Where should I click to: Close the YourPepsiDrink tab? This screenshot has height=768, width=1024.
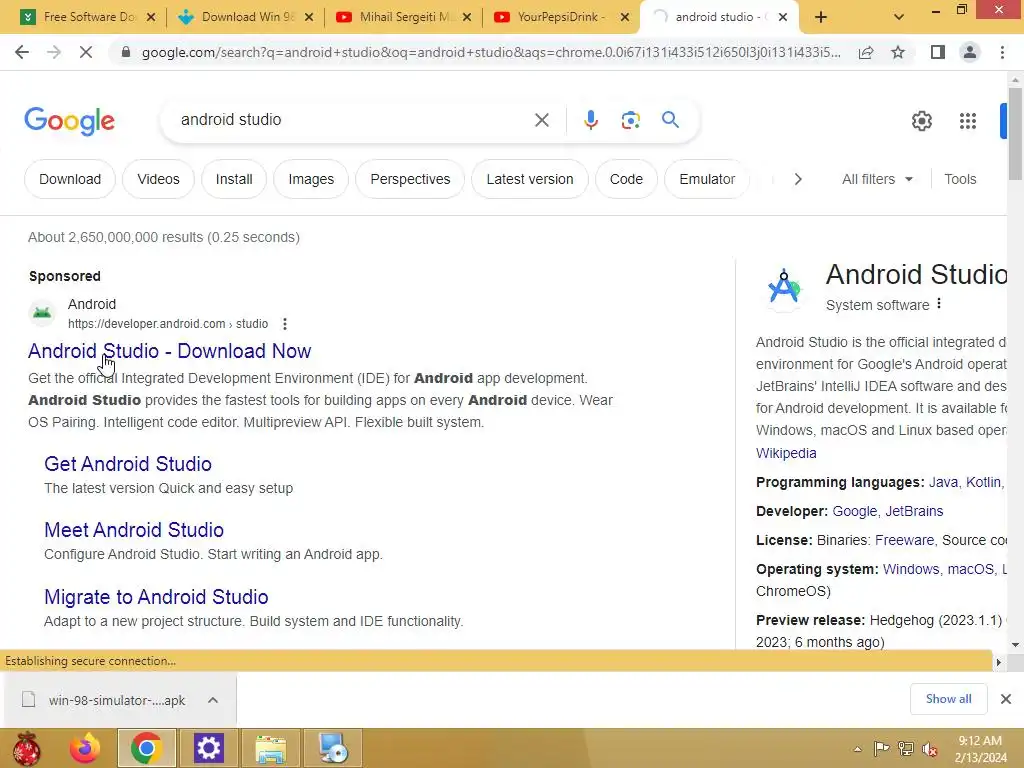pyautogui.click(x=625, y=18)
